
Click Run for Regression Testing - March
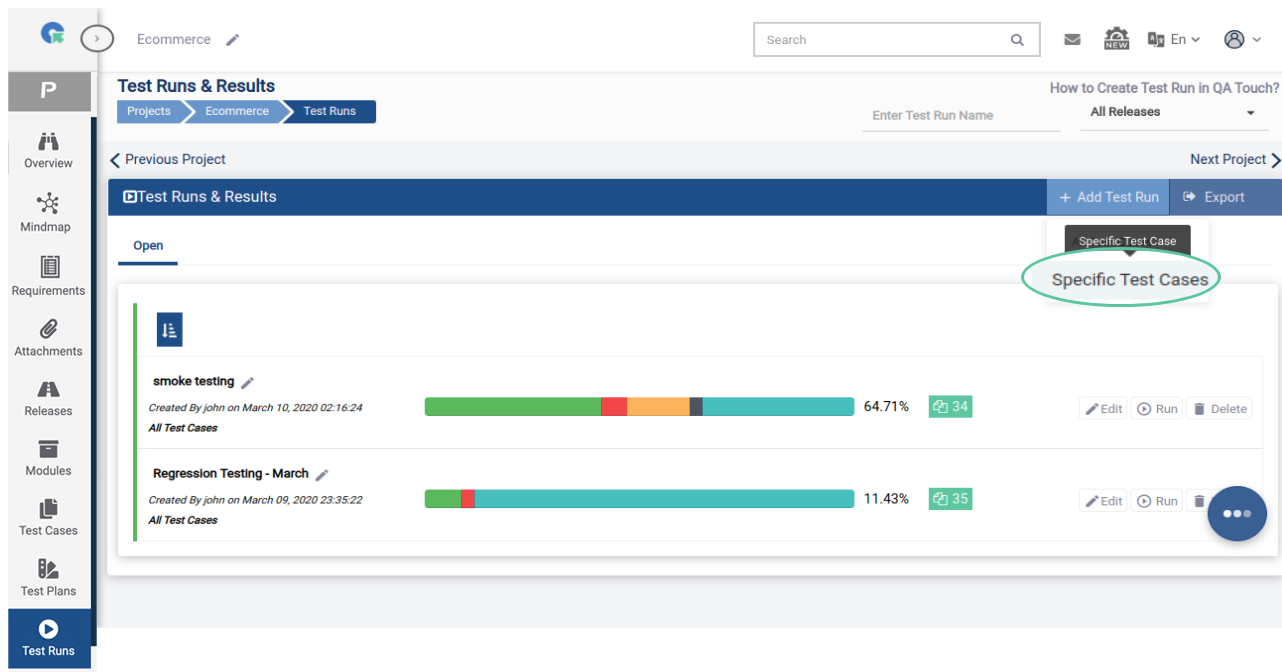click(1157, 500)
